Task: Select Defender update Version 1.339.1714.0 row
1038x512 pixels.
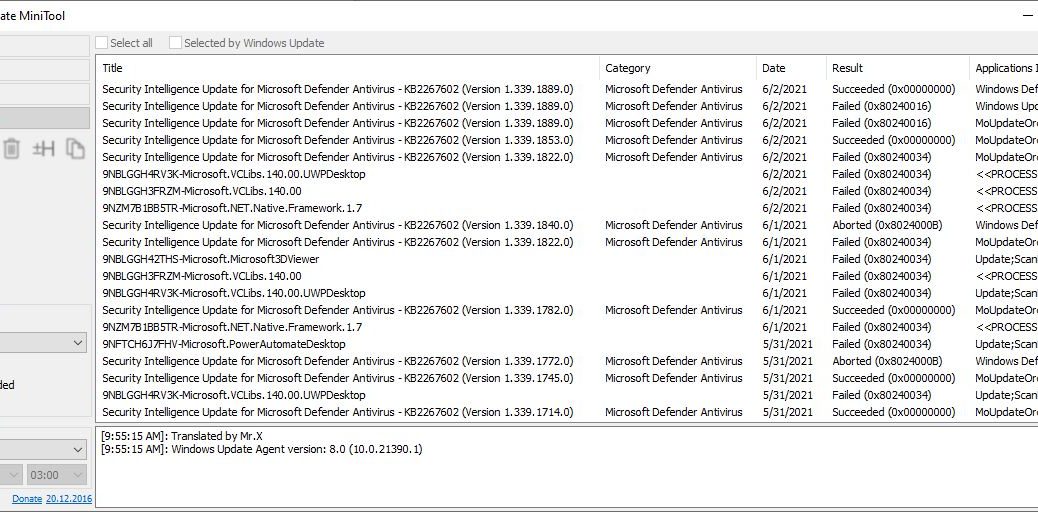Action: [x=567, y=412]
